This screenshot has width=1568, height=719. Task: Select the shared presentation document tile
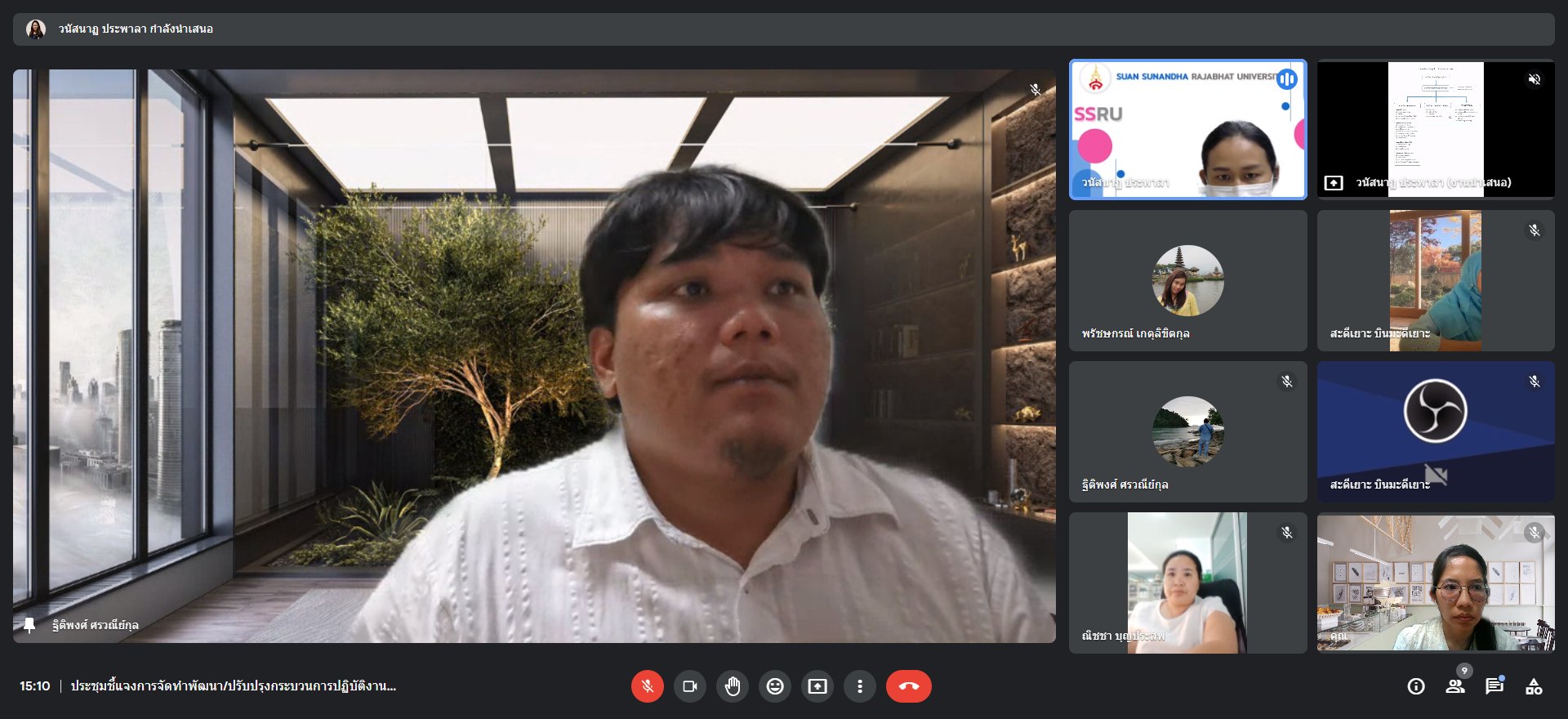[1435, 129]
